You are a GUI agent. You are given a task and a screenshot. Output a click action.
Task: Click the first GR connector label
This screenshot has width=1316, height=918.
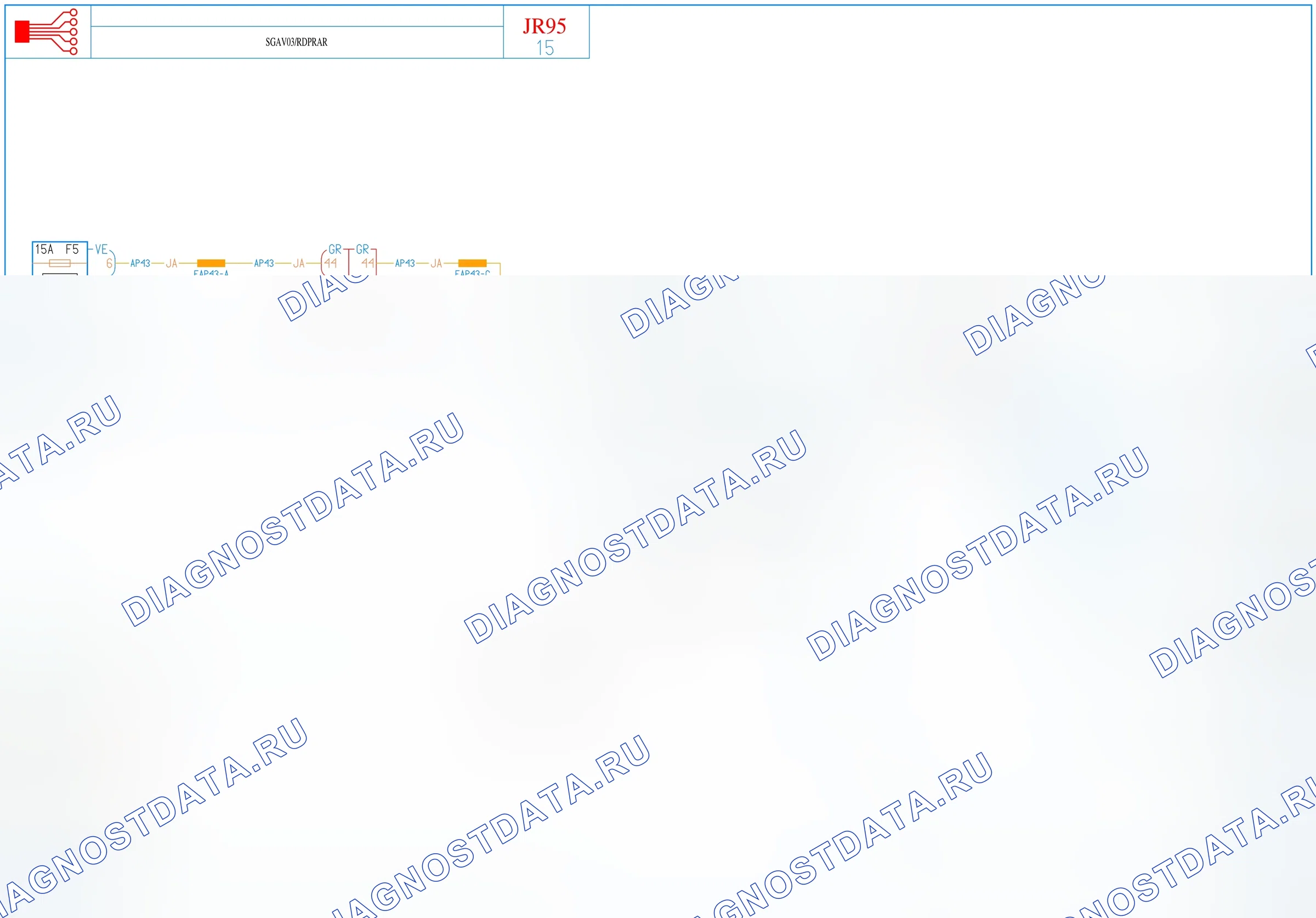334,250
